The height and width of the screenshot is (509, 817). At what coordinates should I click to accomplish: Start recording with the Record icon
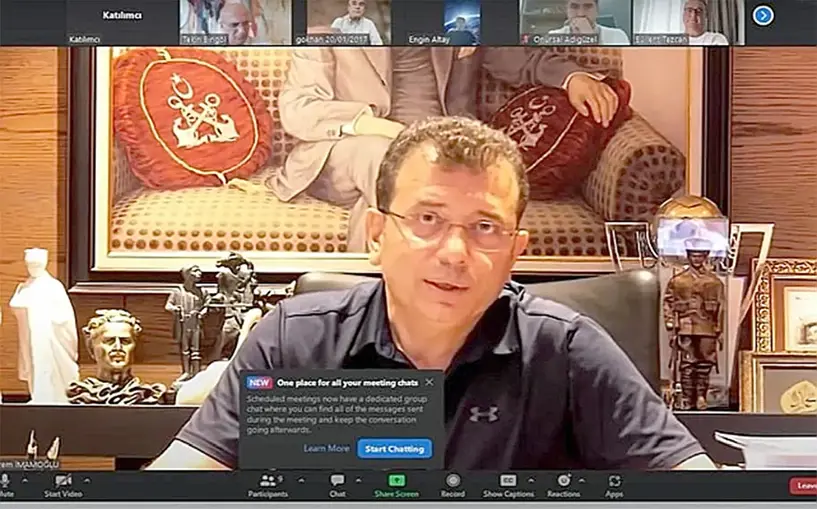[x=452, y=484]
